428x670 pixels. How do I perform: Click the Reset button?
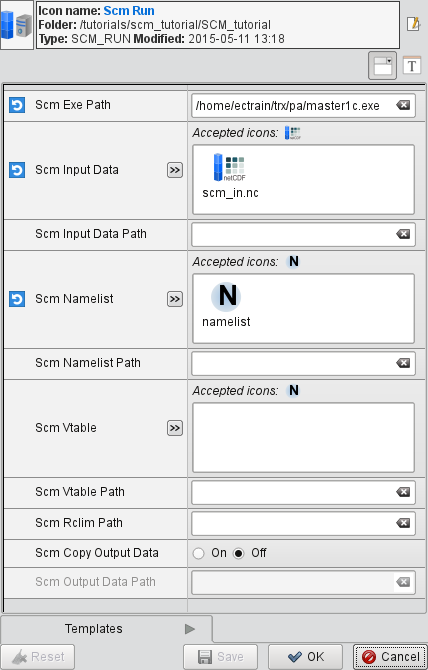[38, 657]
